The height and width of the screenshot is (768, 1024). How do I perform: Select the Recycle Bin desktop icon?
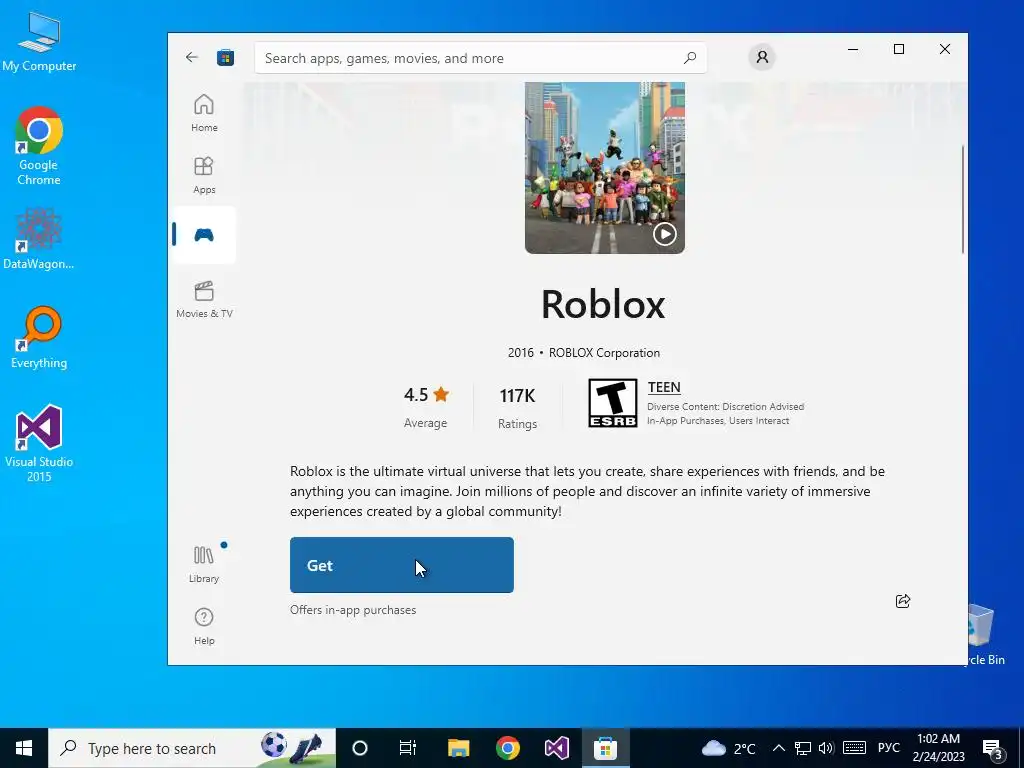point(986,635)
